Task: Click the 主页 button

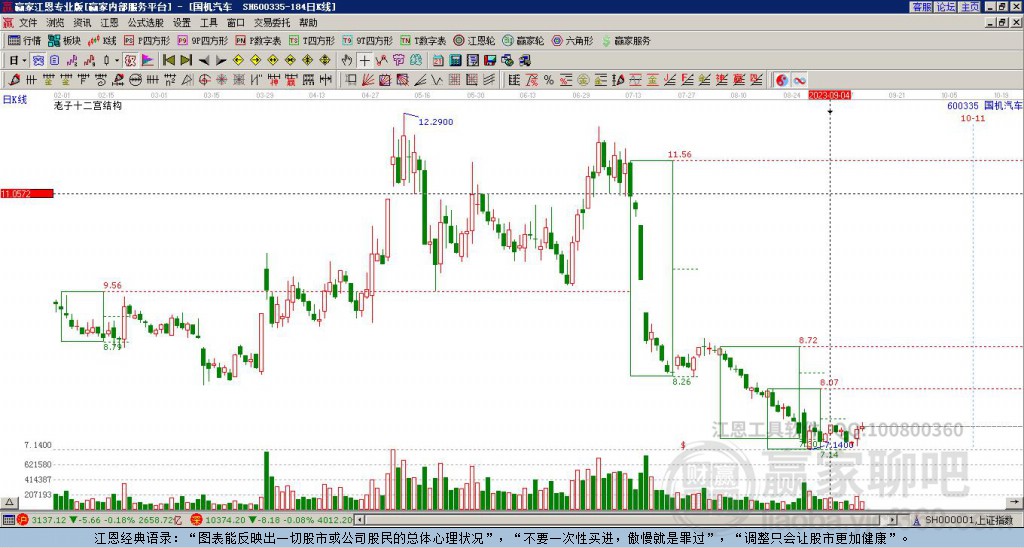Action: click(969, 7)
